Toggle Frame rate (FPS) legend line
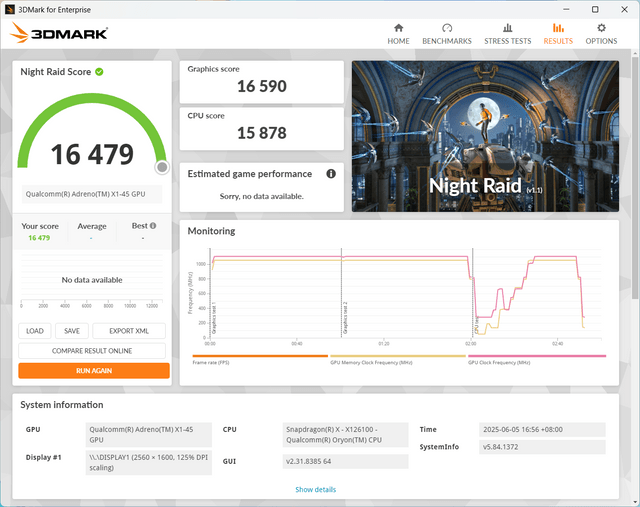 [260, 356]
